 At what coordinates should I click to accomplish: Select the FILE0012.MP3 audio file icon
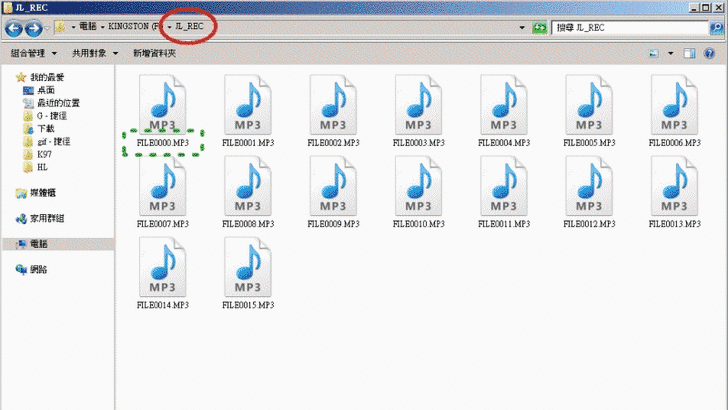coord(589,186)
